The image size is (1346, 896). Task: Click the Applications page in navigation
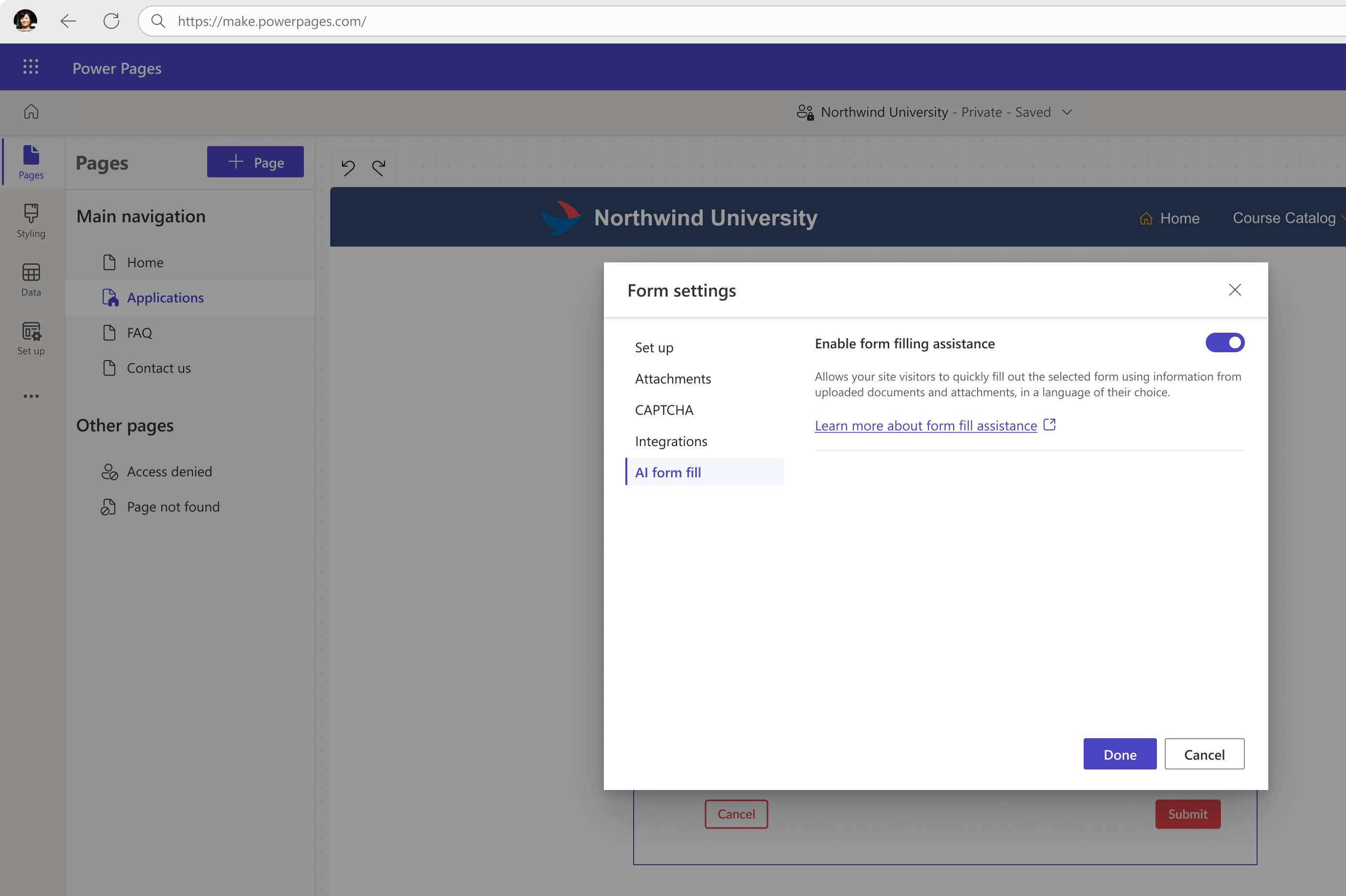pos(165,297)
